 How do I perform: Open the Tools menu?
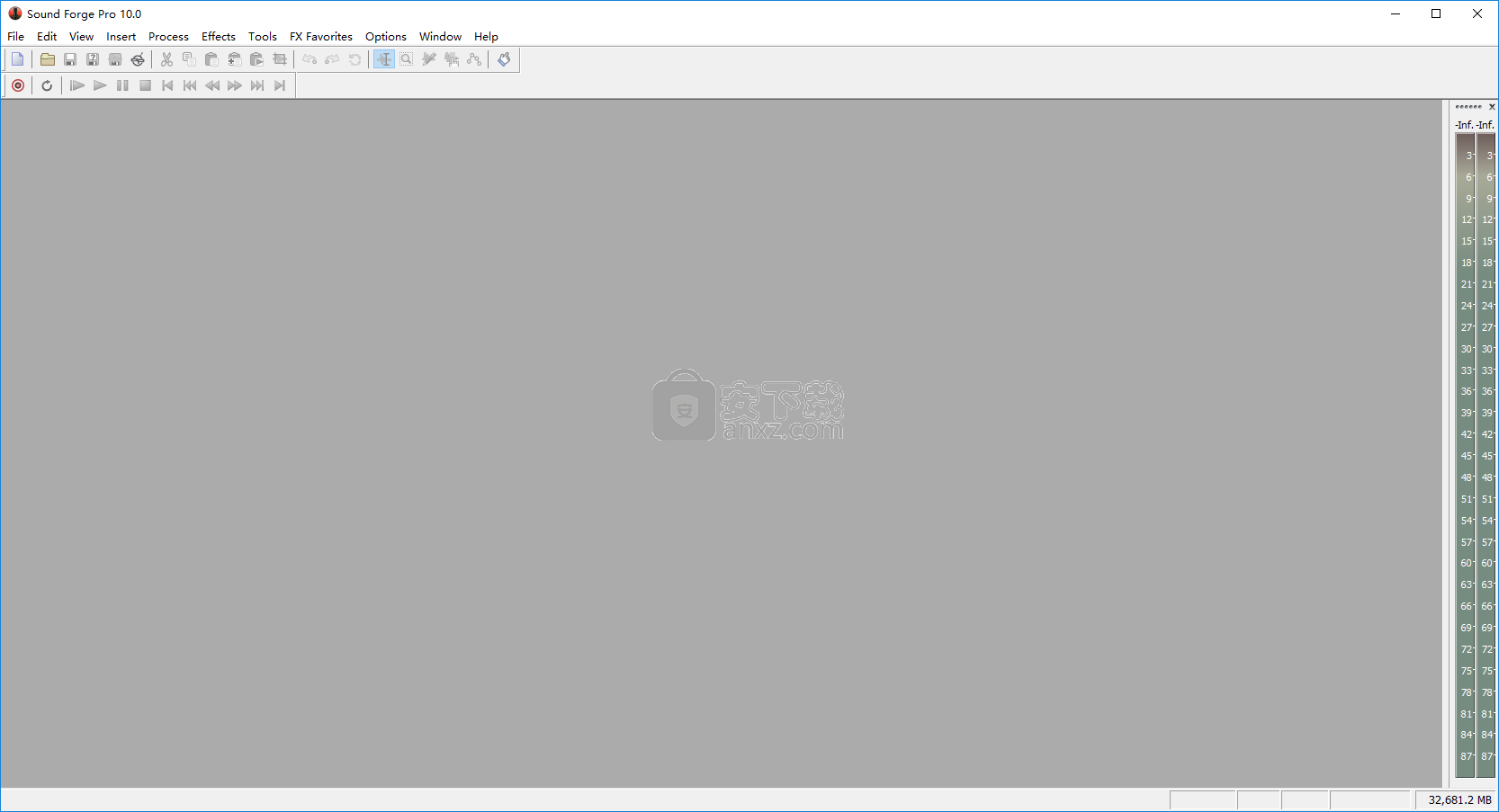tap(263, 37)
